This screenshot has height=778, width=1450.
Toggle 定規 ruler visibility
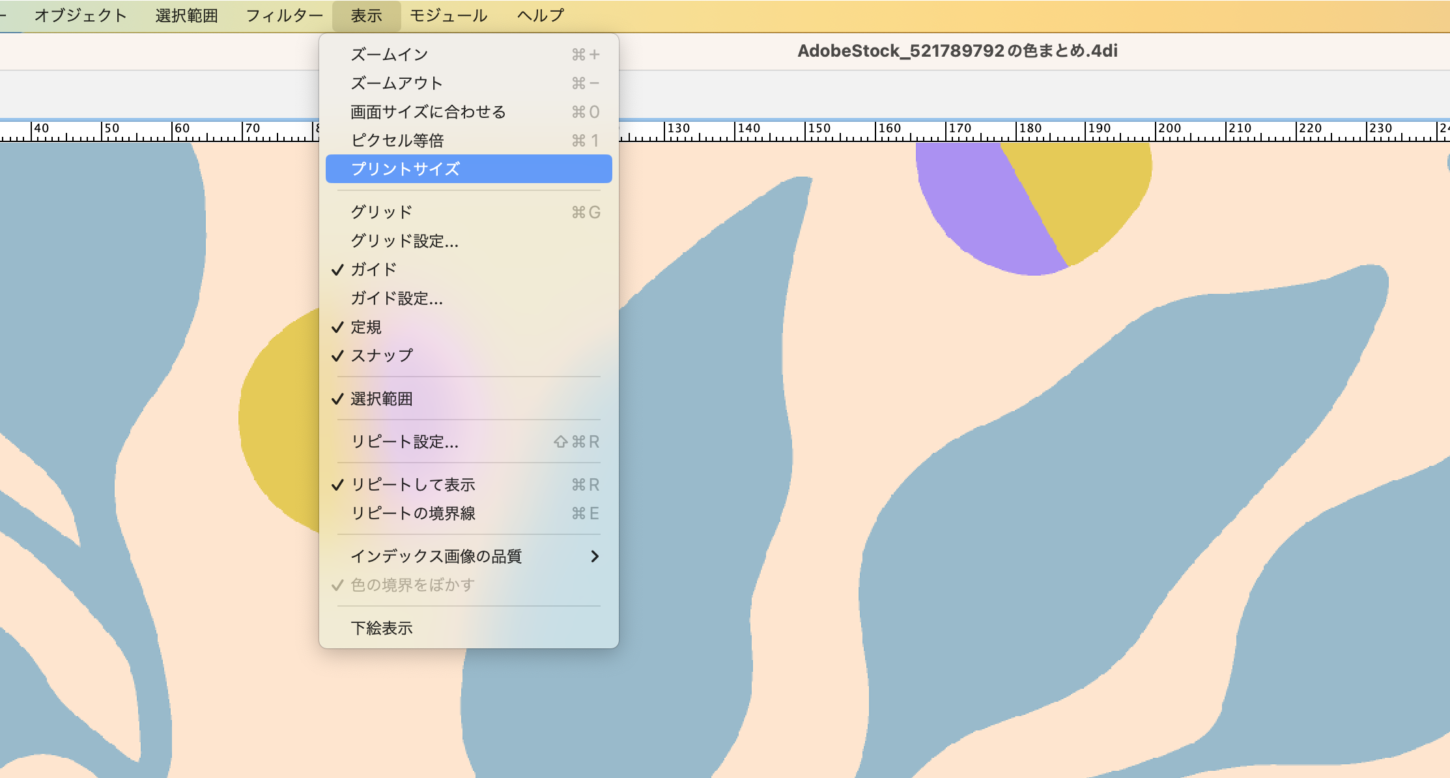(x=365, y=327)
